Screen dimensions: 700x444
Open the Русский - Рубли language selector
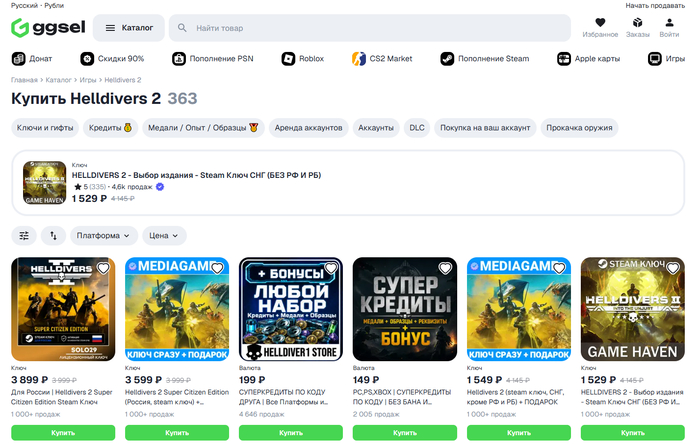click(x=38, y=5)
